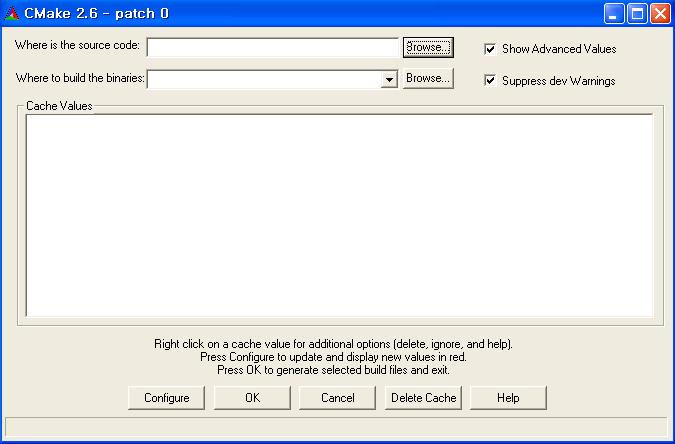Viewport: 675px width, 444px height.
Task: Click the Configure button
Action: click(166, 397)
